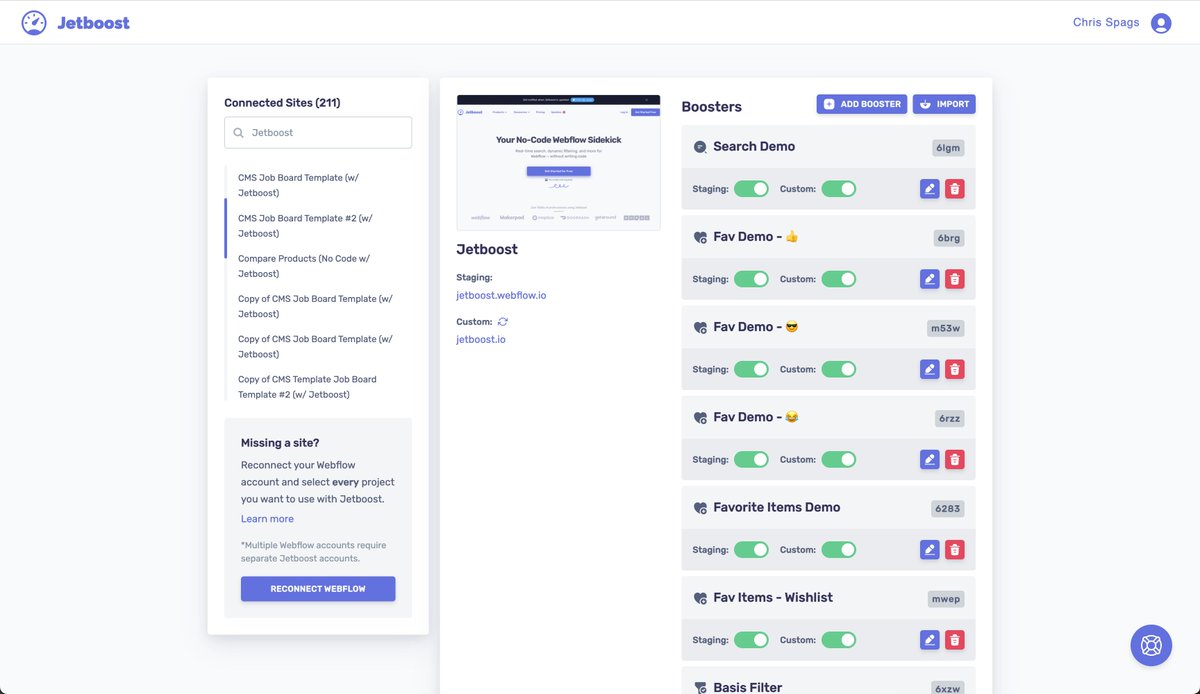Click the m53w booster ID badge
1200x694 pixels.
[x=946, y=328]
